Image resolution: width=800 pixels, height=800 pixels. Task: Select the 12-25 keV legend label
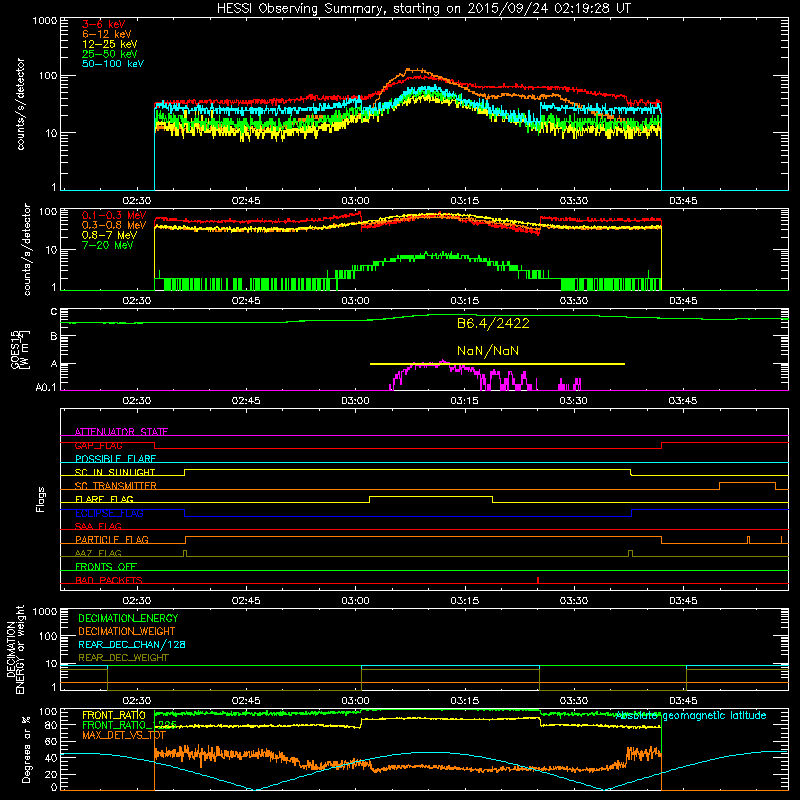tap(110, 44)
